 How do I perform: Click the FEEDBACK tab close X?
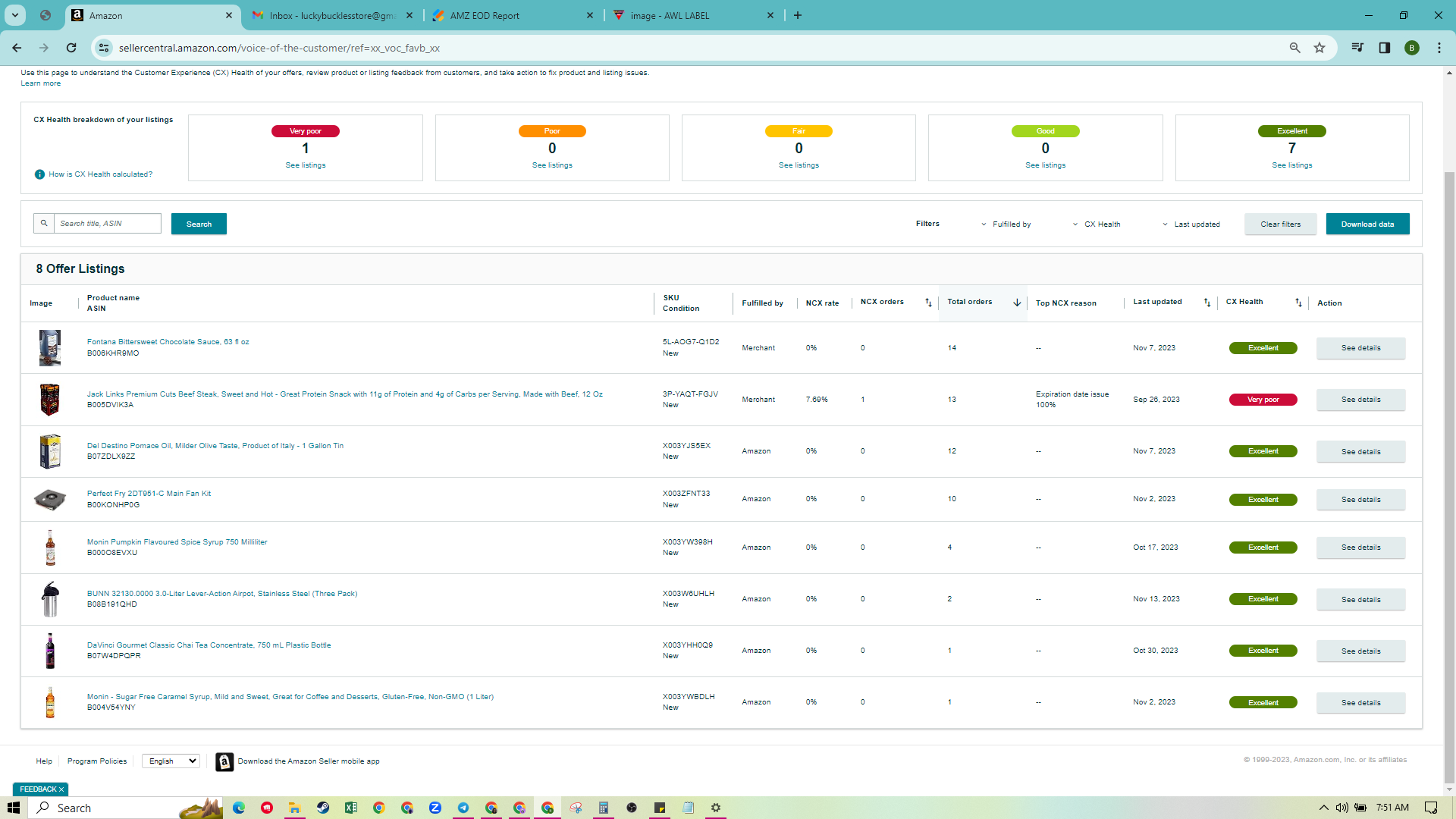61,789
